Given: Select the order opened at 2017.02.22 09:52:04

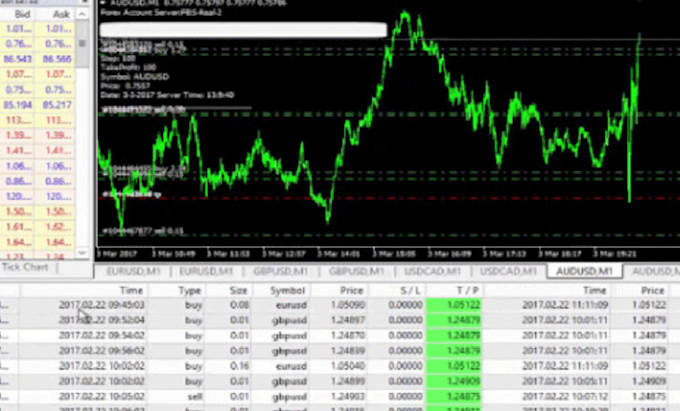Looking at the screenshot, I should tap(340, 320).
